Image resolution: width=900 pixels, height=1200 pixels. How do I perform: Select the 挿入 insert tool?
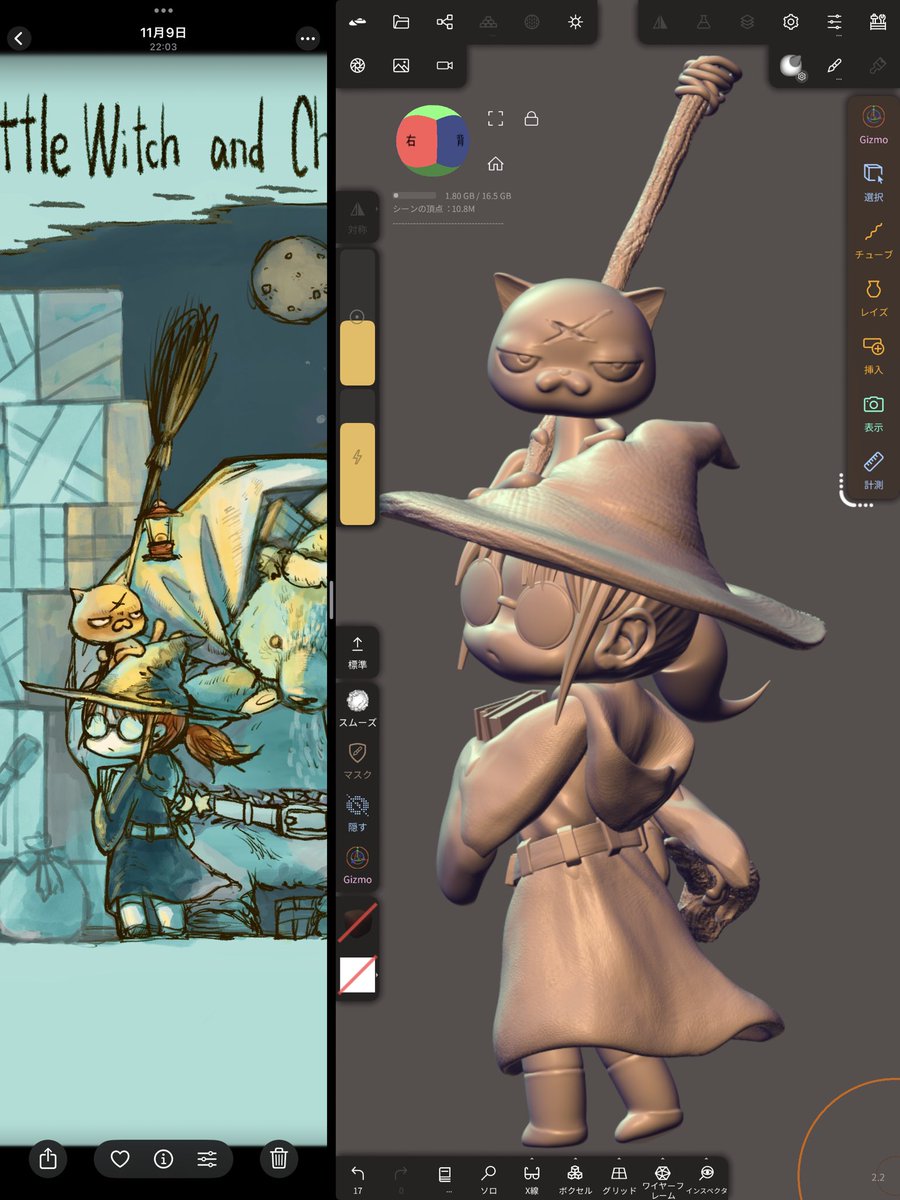click(x=873, y=354)
